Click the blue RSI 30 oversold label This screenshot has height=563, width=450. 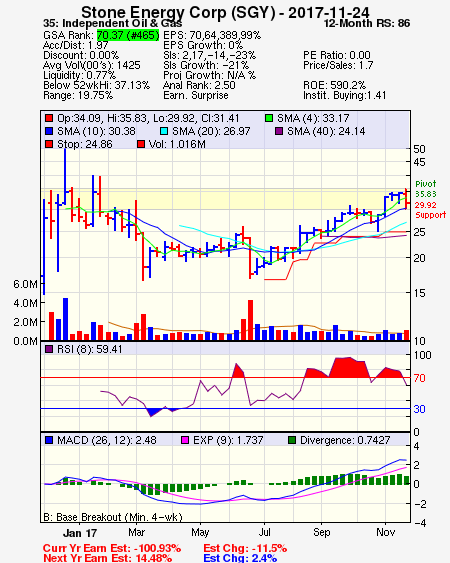[x=419, y=409]
